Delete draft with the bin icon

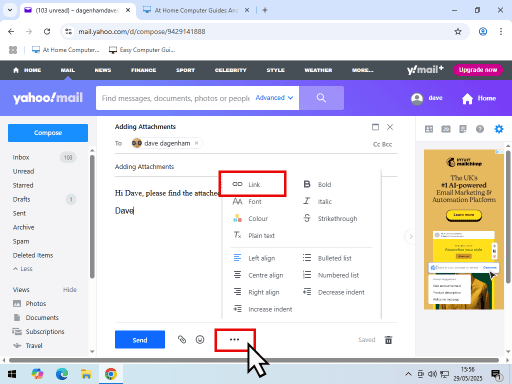point(388,340)
